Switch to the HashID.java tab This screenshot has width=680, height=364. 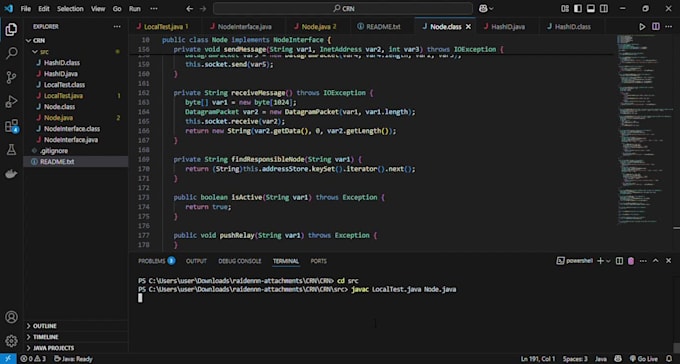507,26
